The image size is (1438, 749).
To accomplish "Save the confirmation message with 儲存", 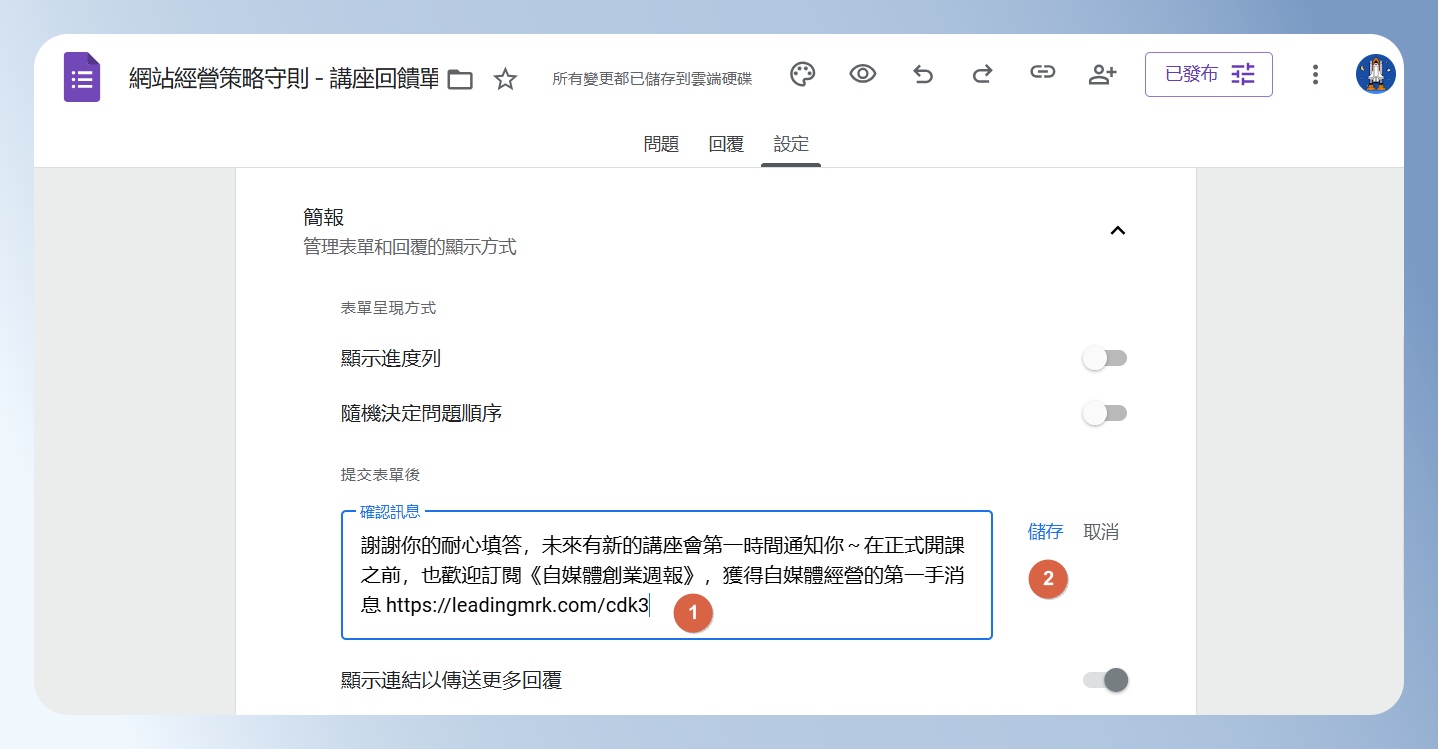I will 1045,532.
